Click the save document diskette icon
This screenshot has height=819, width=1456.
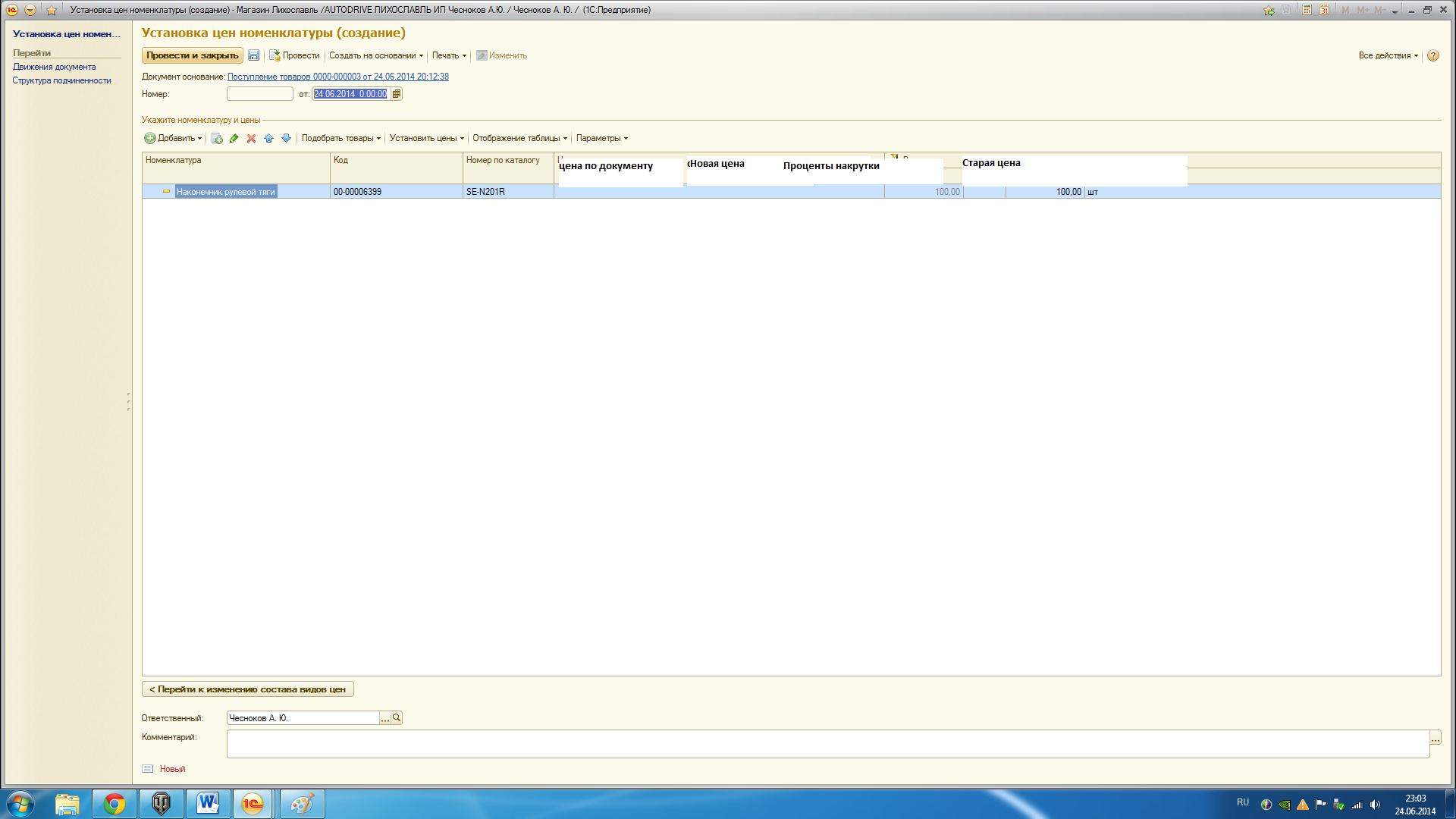253,55
